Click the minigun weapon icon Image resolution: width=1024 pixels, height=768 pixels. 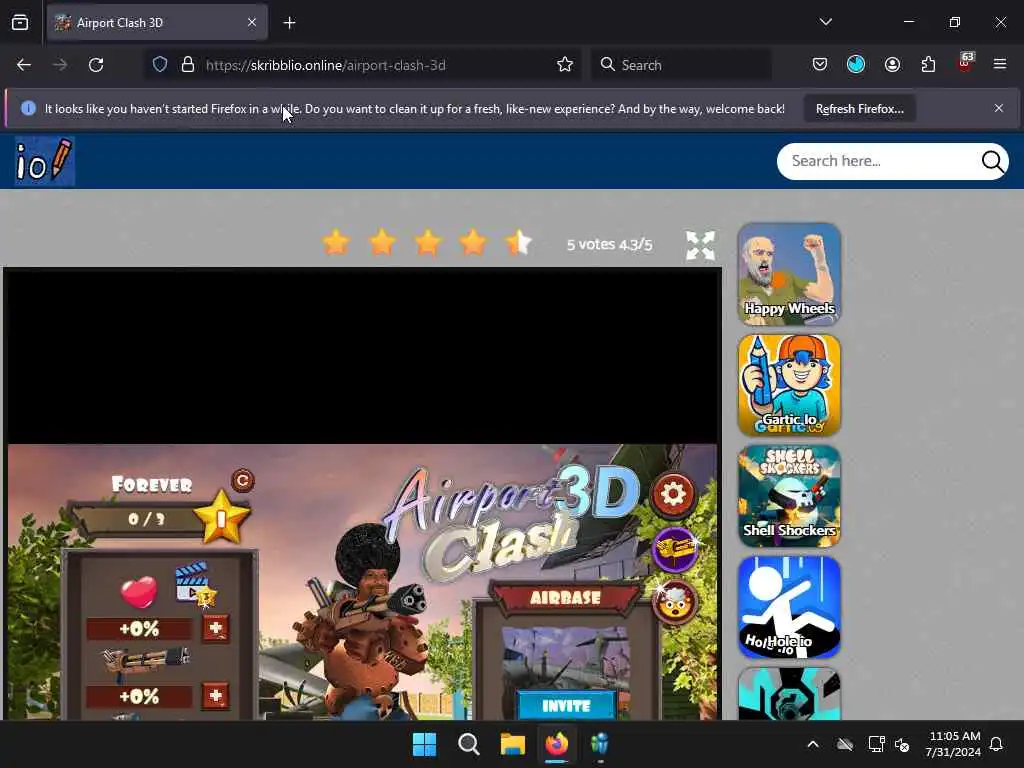click(145, 662)
